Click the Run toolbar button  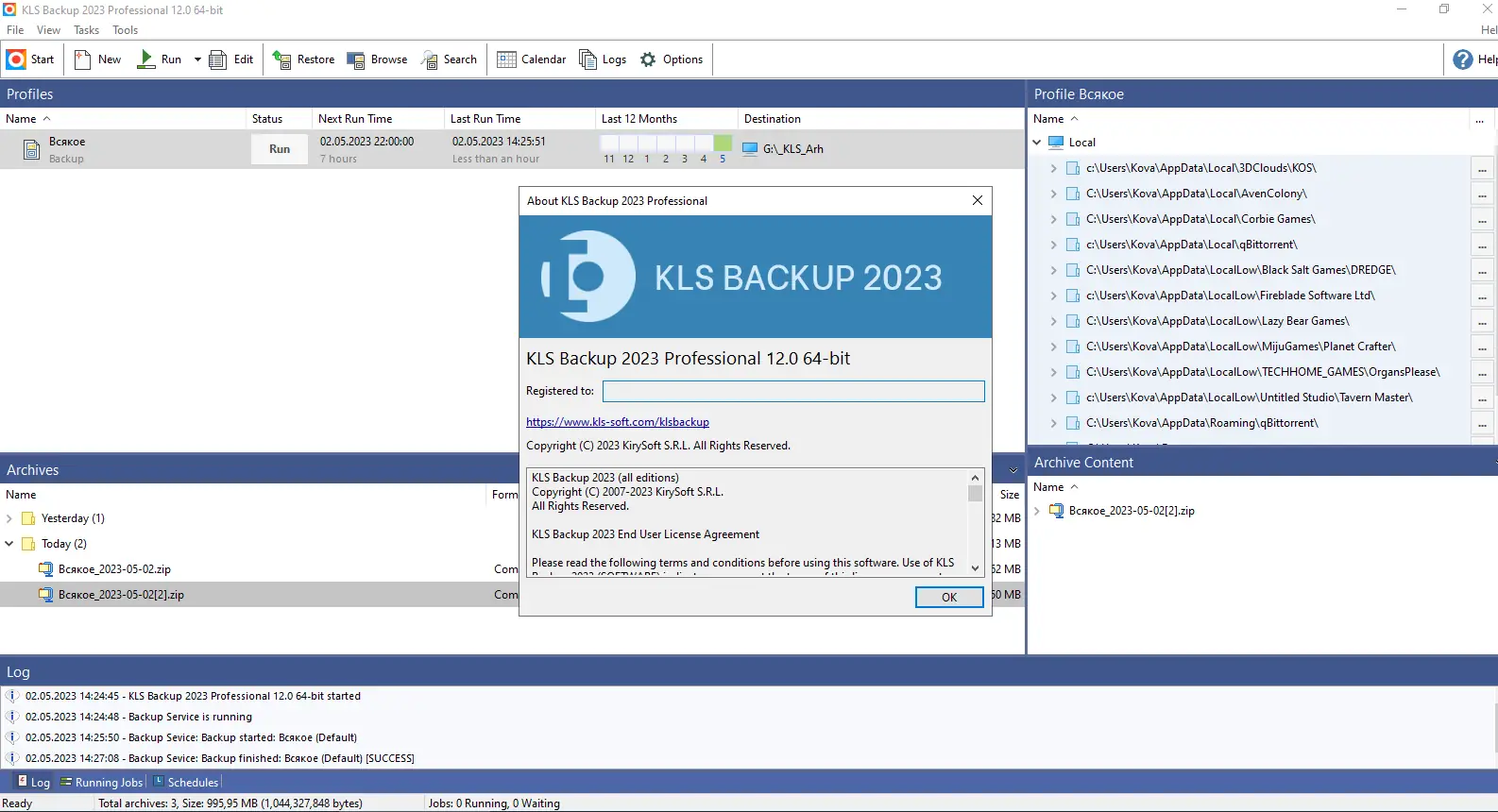click(160, 59)
